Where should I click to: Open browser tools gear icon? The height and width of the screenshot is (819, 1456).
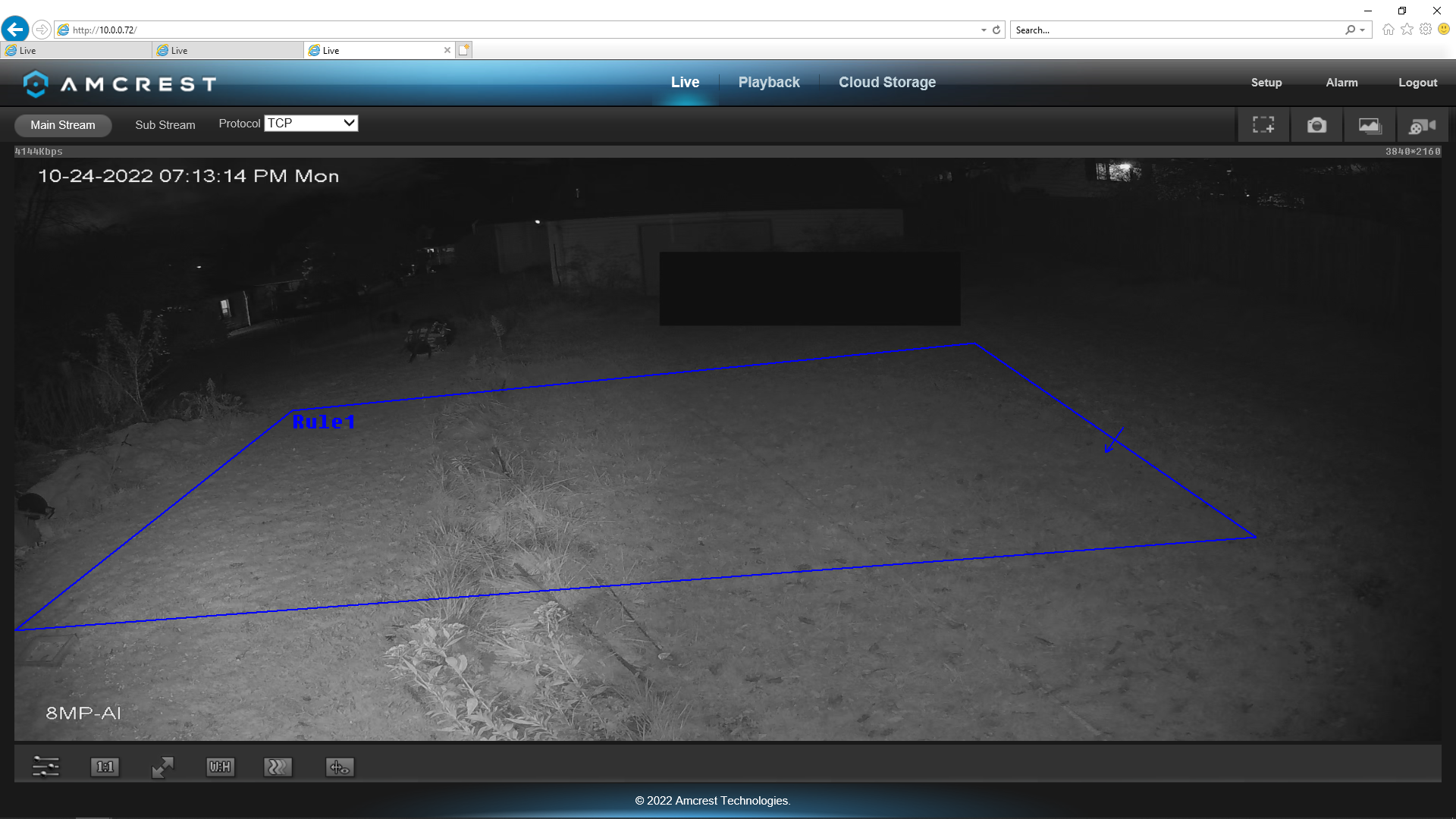(1426, 30)
